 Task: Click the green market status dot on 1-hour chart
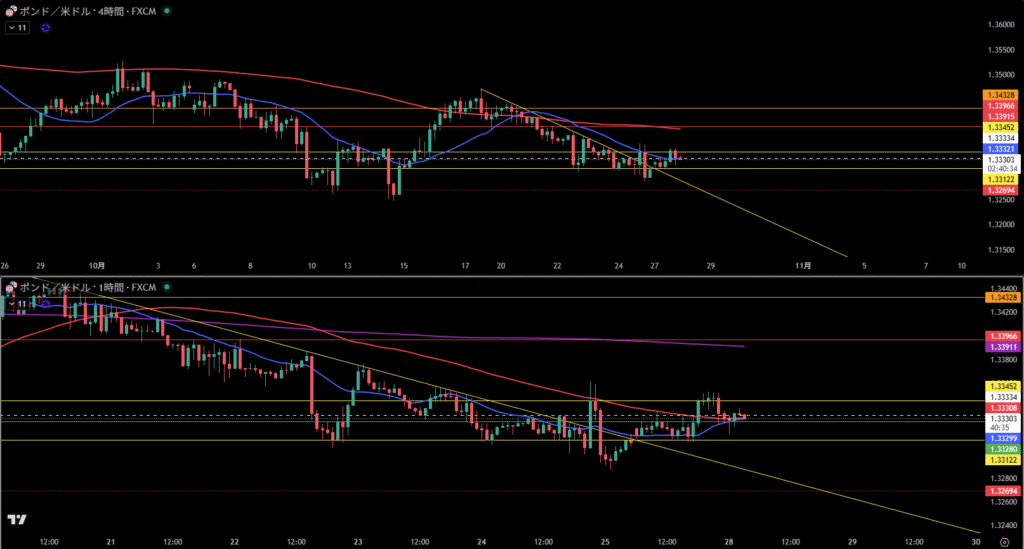tap(166, 287)
